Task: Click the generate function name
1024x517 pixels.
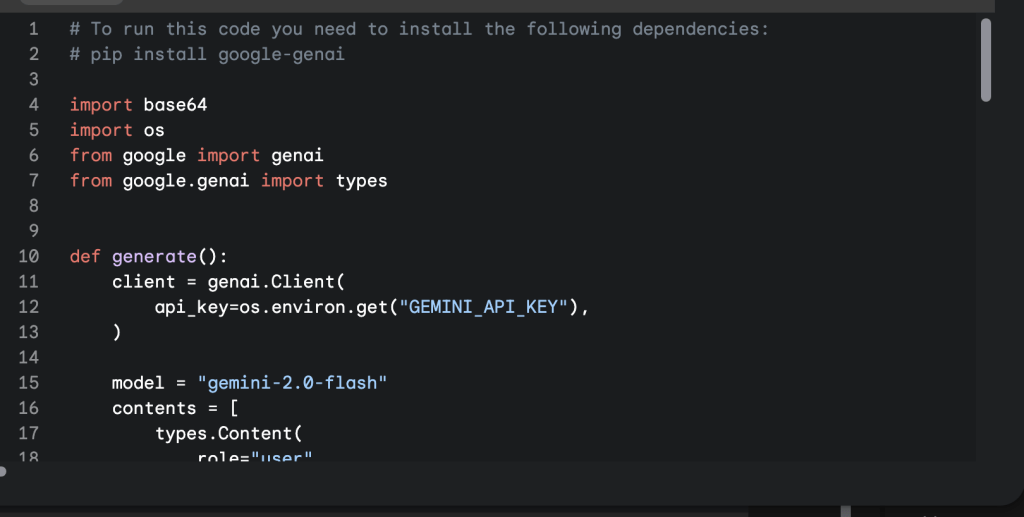Action: coord(153,257)
